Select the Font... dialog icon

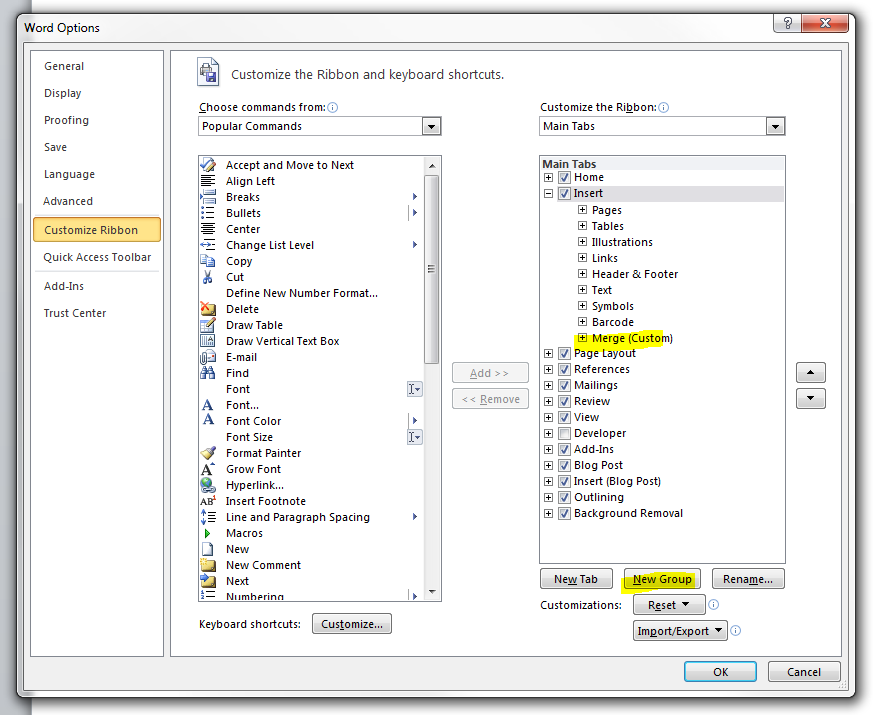pyautogui.click(x=208, y=405)
